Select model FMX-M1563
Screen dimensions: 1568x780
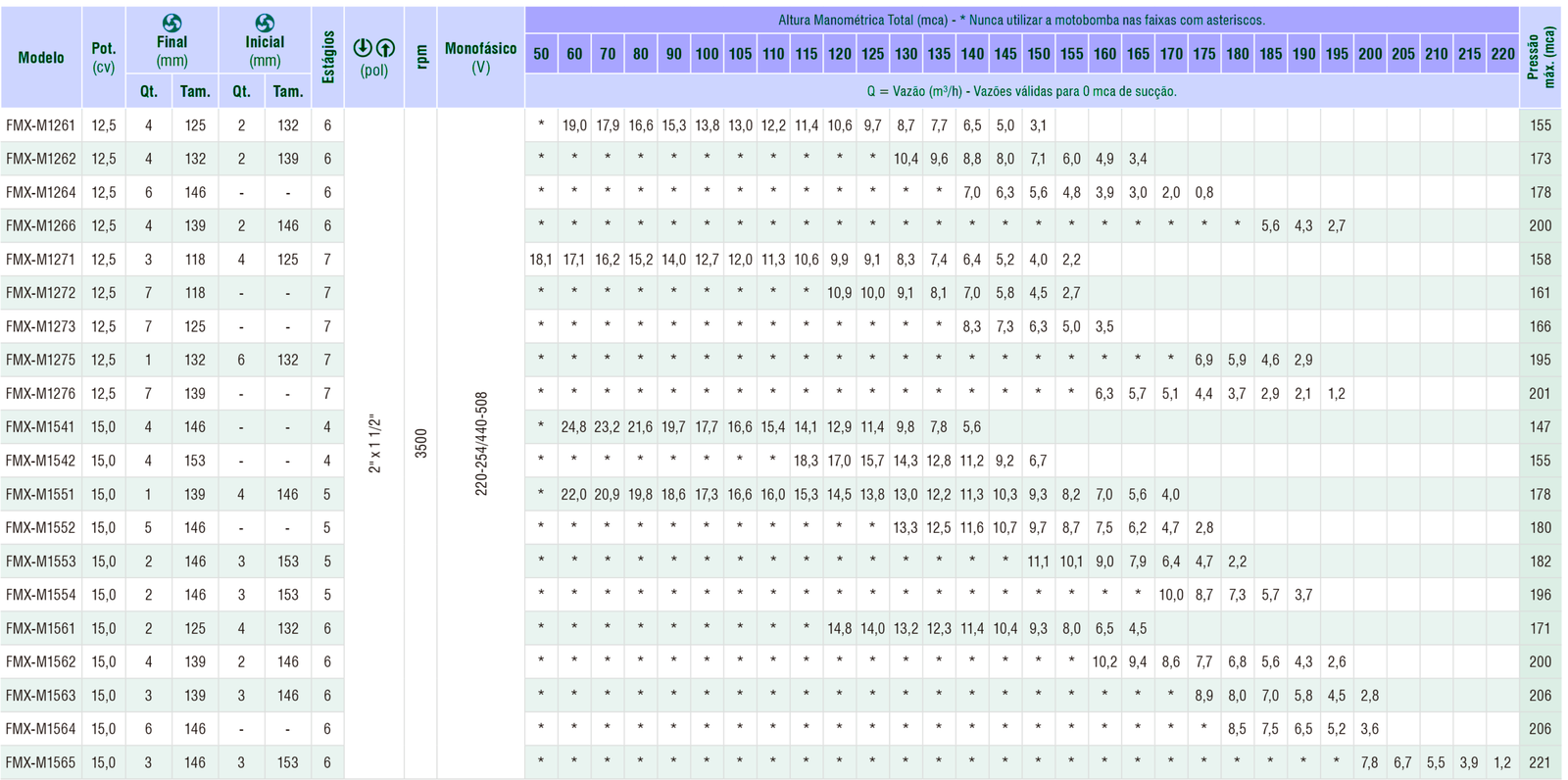[40, 696]
